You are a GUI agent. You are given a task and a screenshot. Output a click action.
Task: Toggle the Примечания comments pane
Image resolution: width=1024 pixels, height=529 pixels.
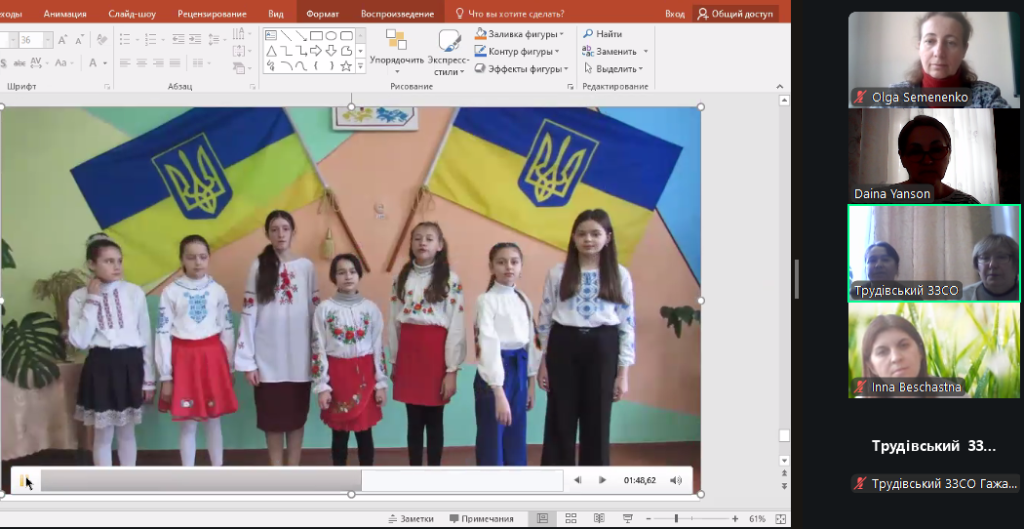coord(481,519)
